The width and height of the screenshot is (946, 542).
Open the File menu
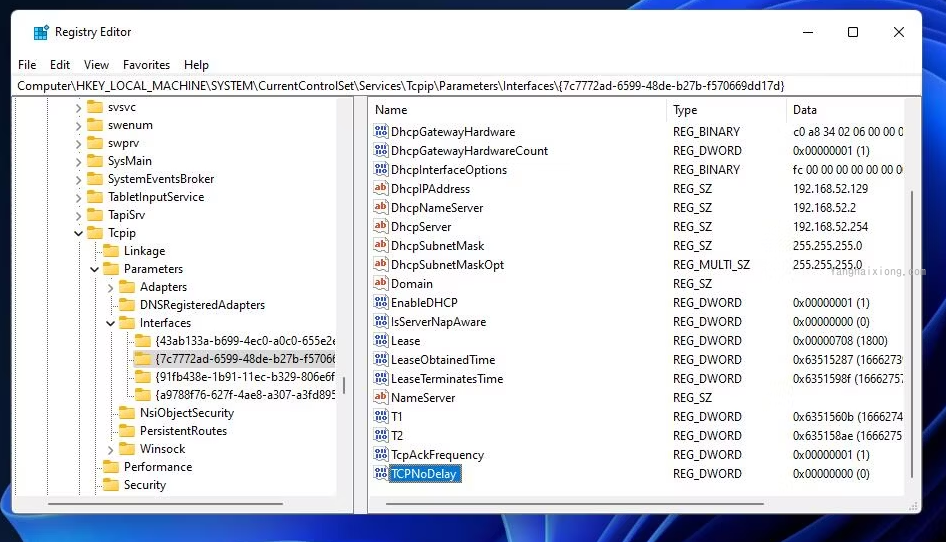[x=27, y=65]
